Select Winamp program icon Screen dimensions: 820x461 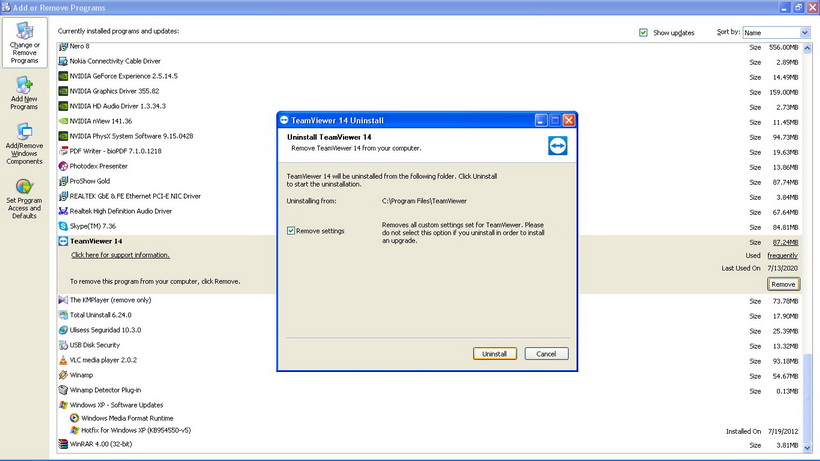pos(63,375)
